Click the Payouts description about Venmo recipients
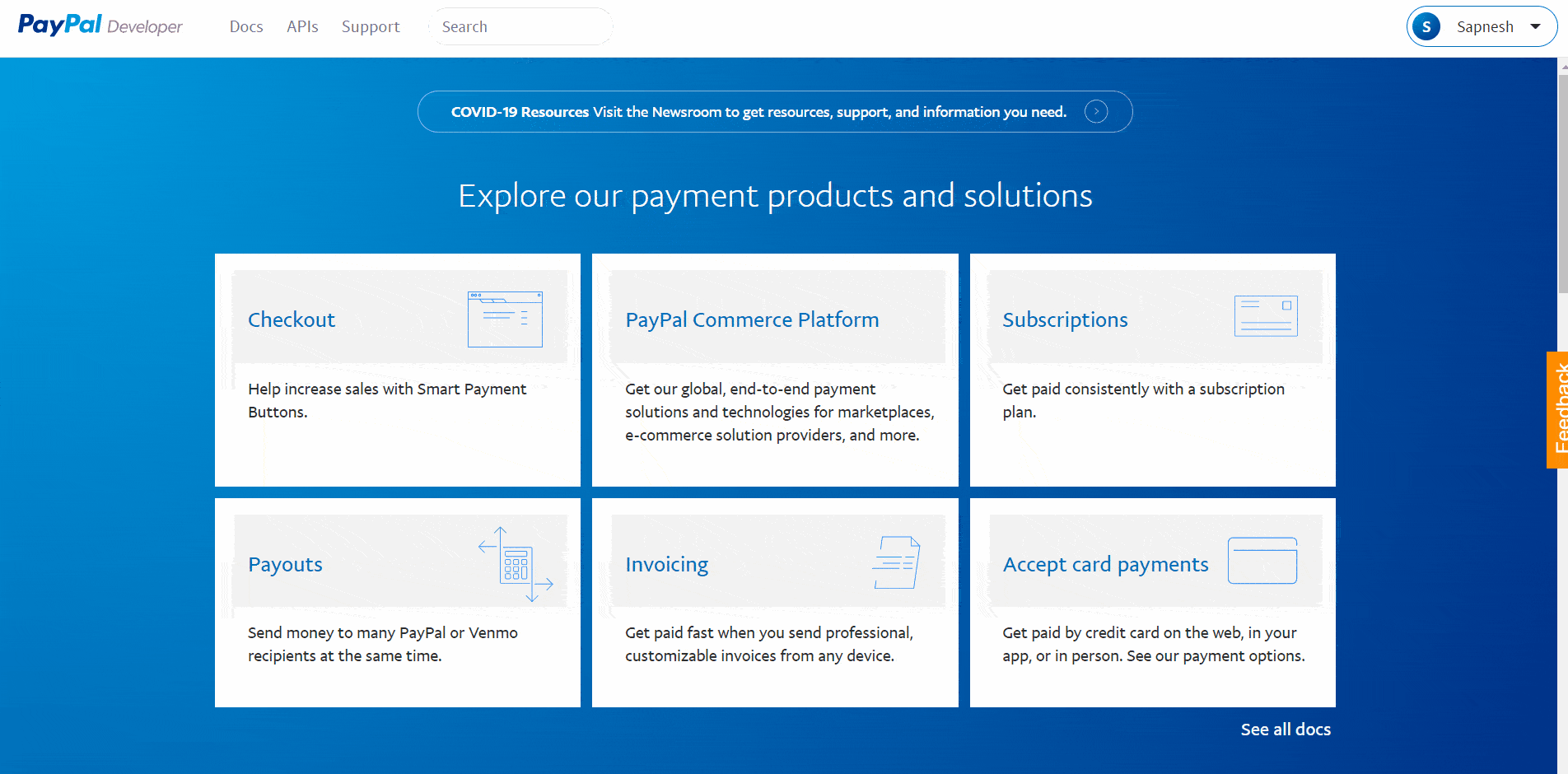Screen dimensions: 1568x774 (x=383, y=644)
